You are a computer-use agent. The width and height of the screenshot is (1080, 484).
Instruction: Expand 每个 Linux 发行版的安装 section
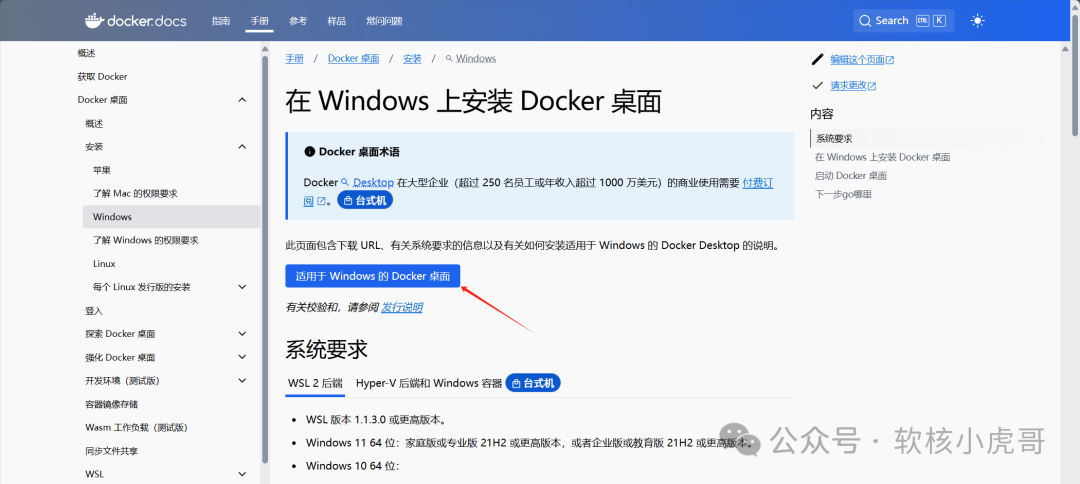242,287
